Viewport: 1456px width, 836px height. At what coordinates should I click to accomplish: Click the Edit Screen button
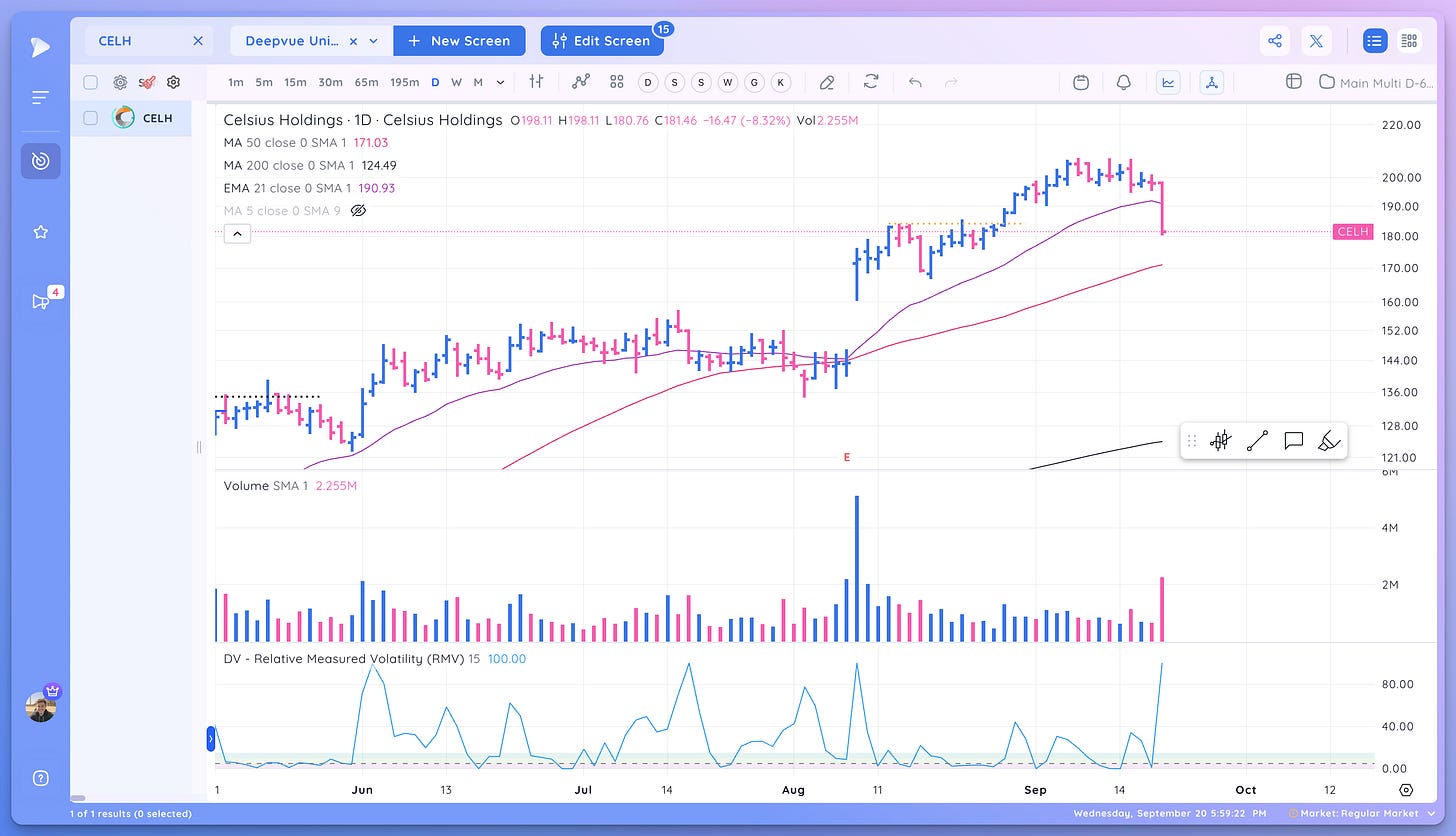click(602, 41)
